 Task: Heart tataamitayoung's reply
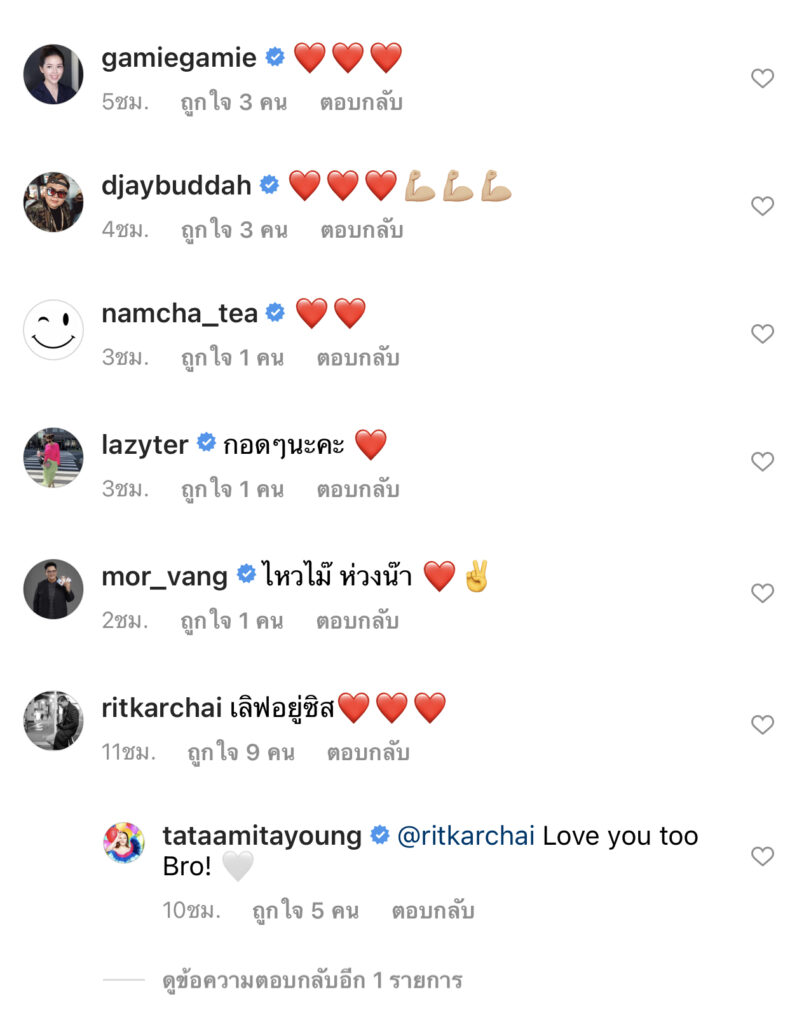pyautogui.click(x=762, y=856)
